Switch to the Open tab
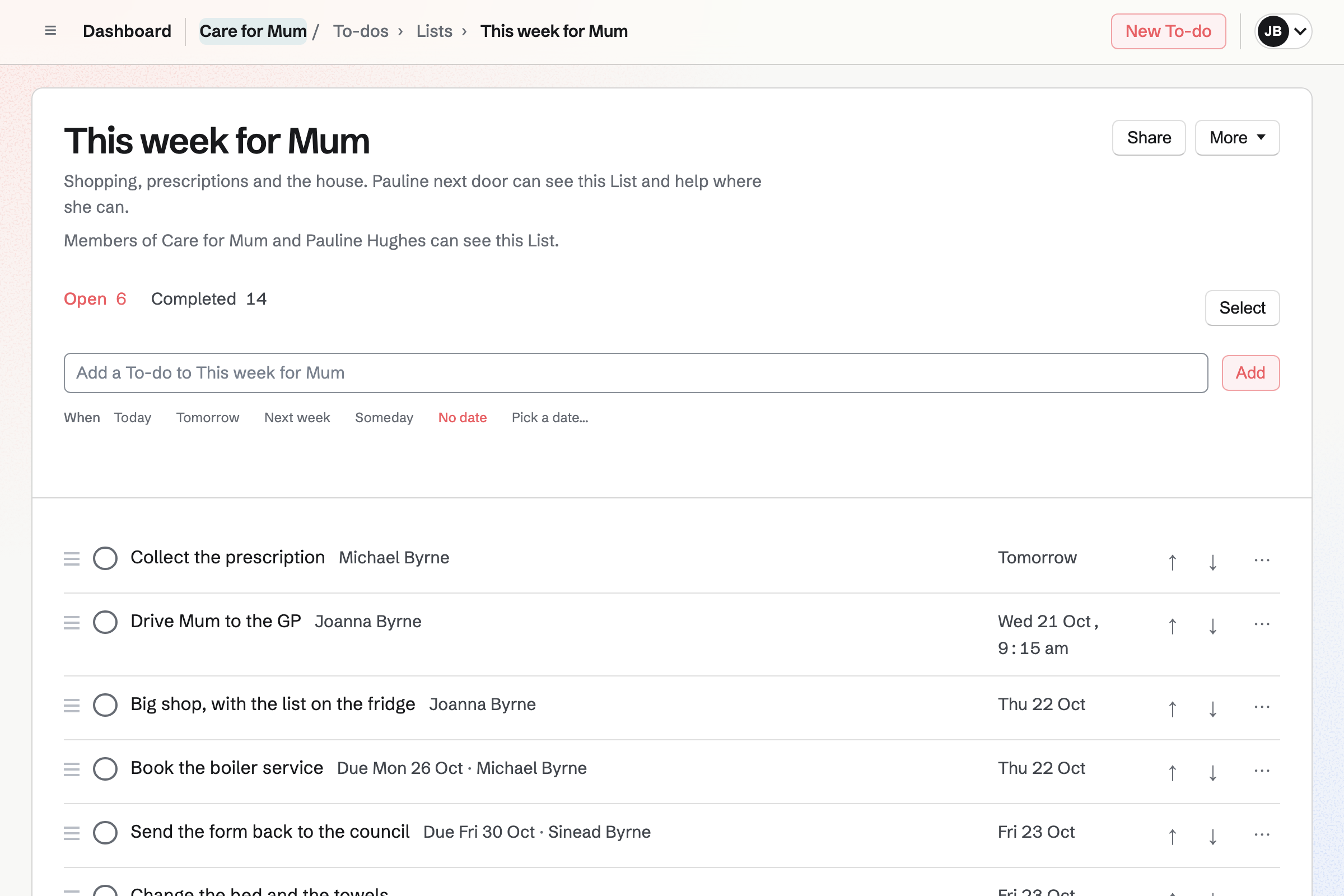The image size is (1344, 896). (x=95, y=299)
